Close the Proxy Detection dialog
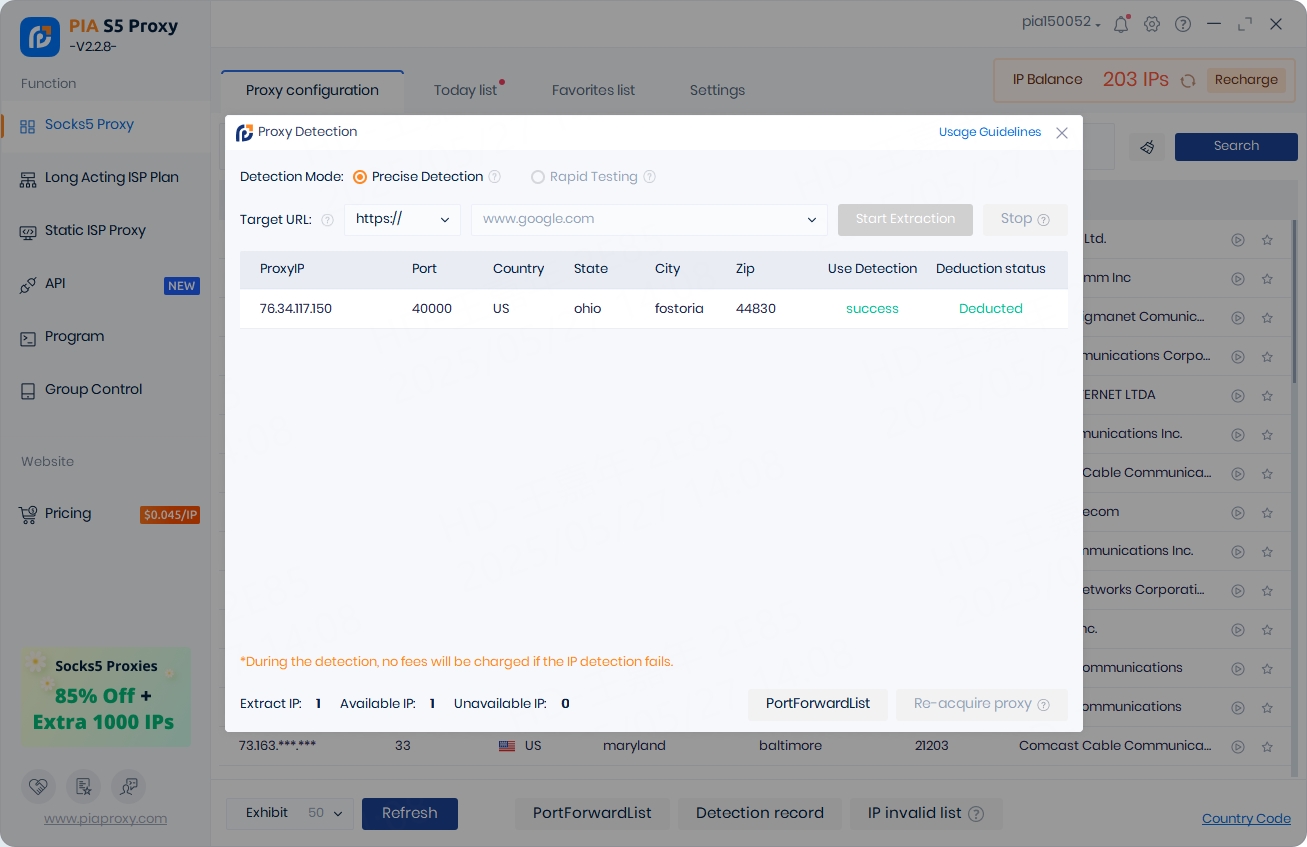 click(x=1062, y=133)
